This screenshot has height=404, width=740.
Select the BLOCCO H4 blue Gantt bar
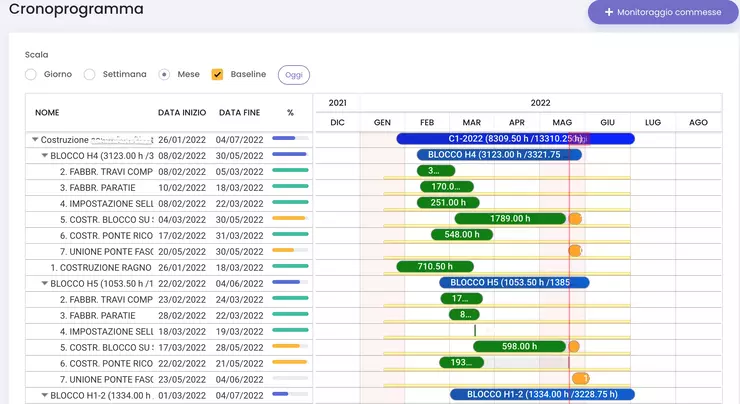point(499,155)
